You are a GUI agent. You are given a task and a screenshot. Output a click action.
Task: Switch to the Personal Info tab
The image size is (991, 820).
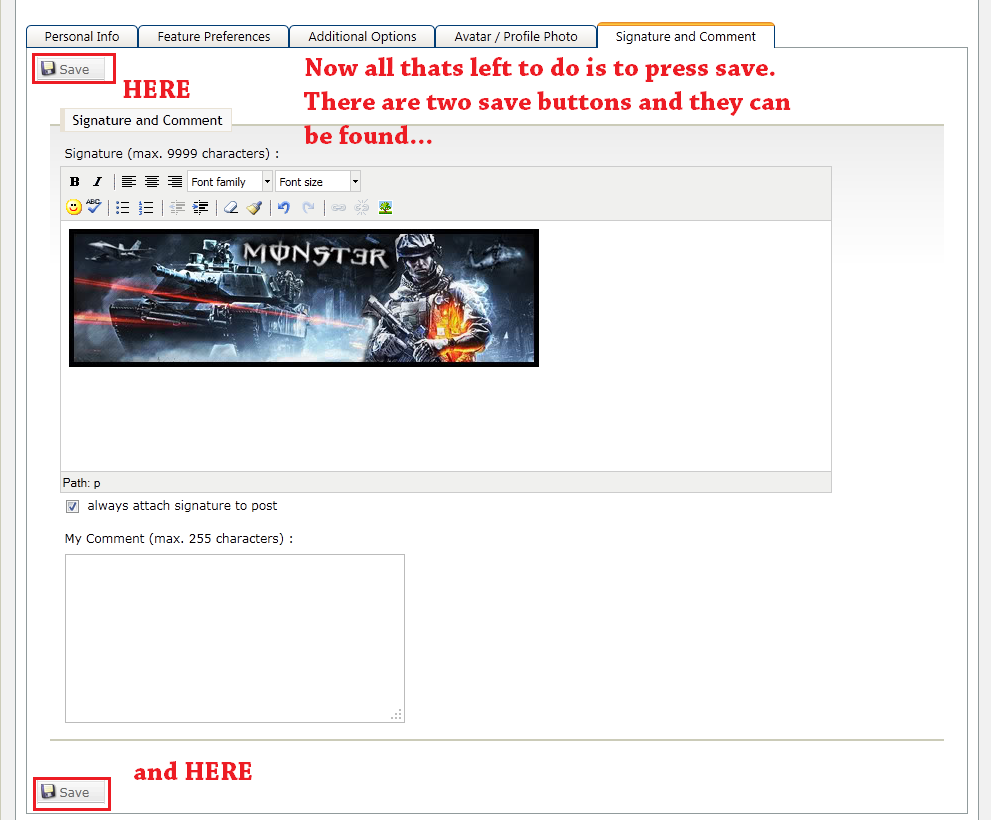(x=82, y=37)
